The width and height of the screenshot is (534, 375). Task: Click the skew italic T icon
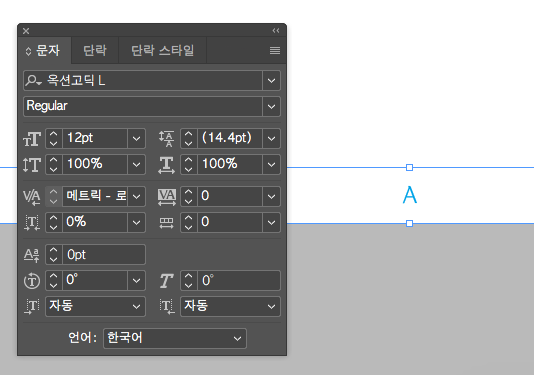click(x=167, y=281)
